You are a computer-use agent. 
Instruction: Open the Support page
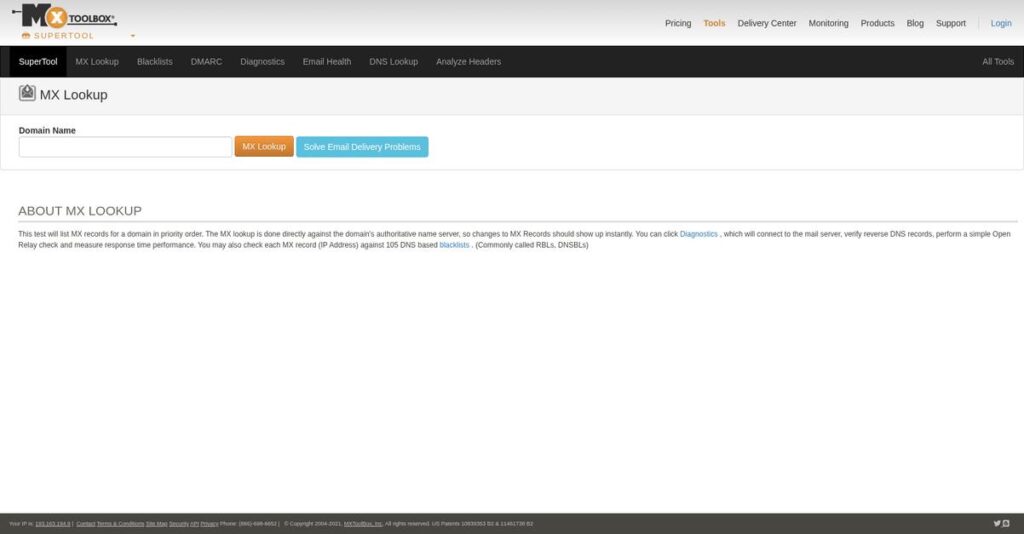pyautogui.click(x=950, y=23)
